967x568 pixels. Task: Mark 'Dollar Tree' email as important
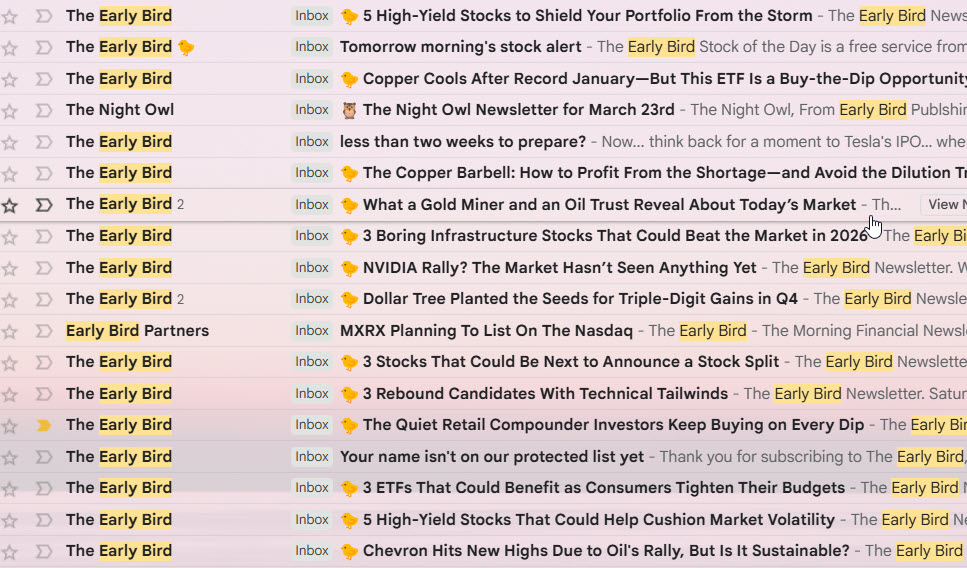click(43, 299)
